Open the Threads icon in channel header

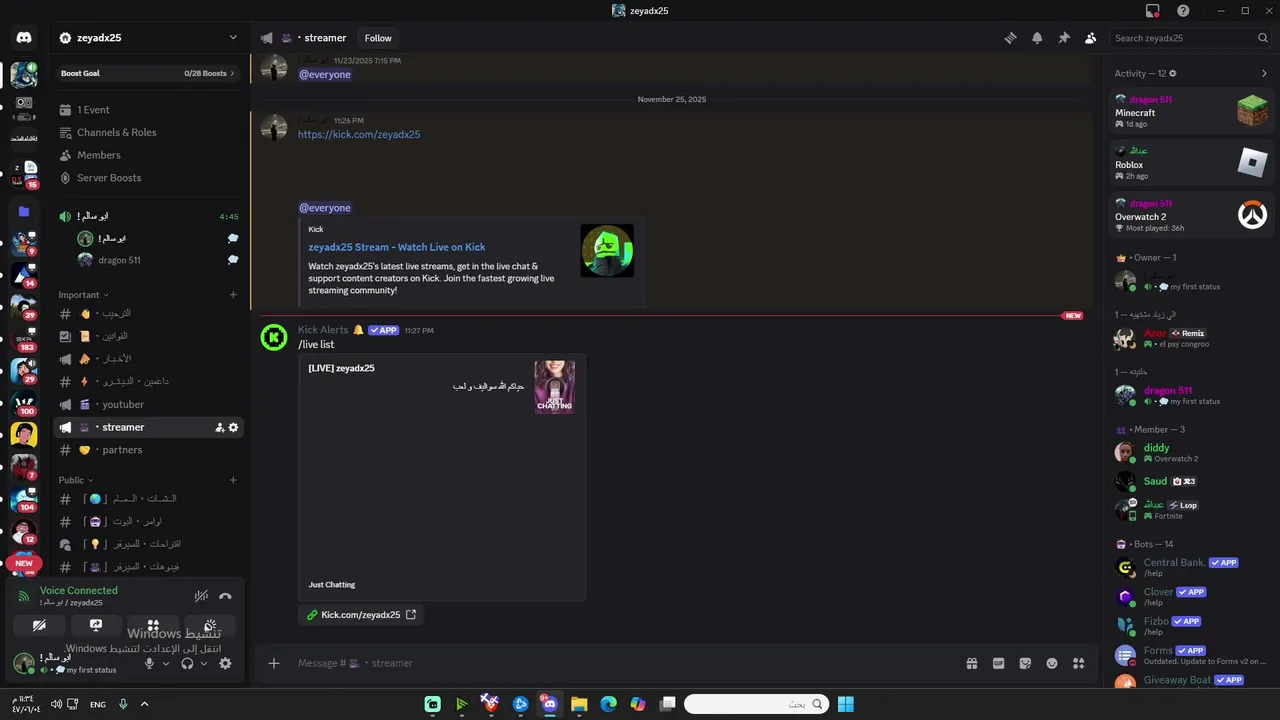click(x=1010, y=38)
